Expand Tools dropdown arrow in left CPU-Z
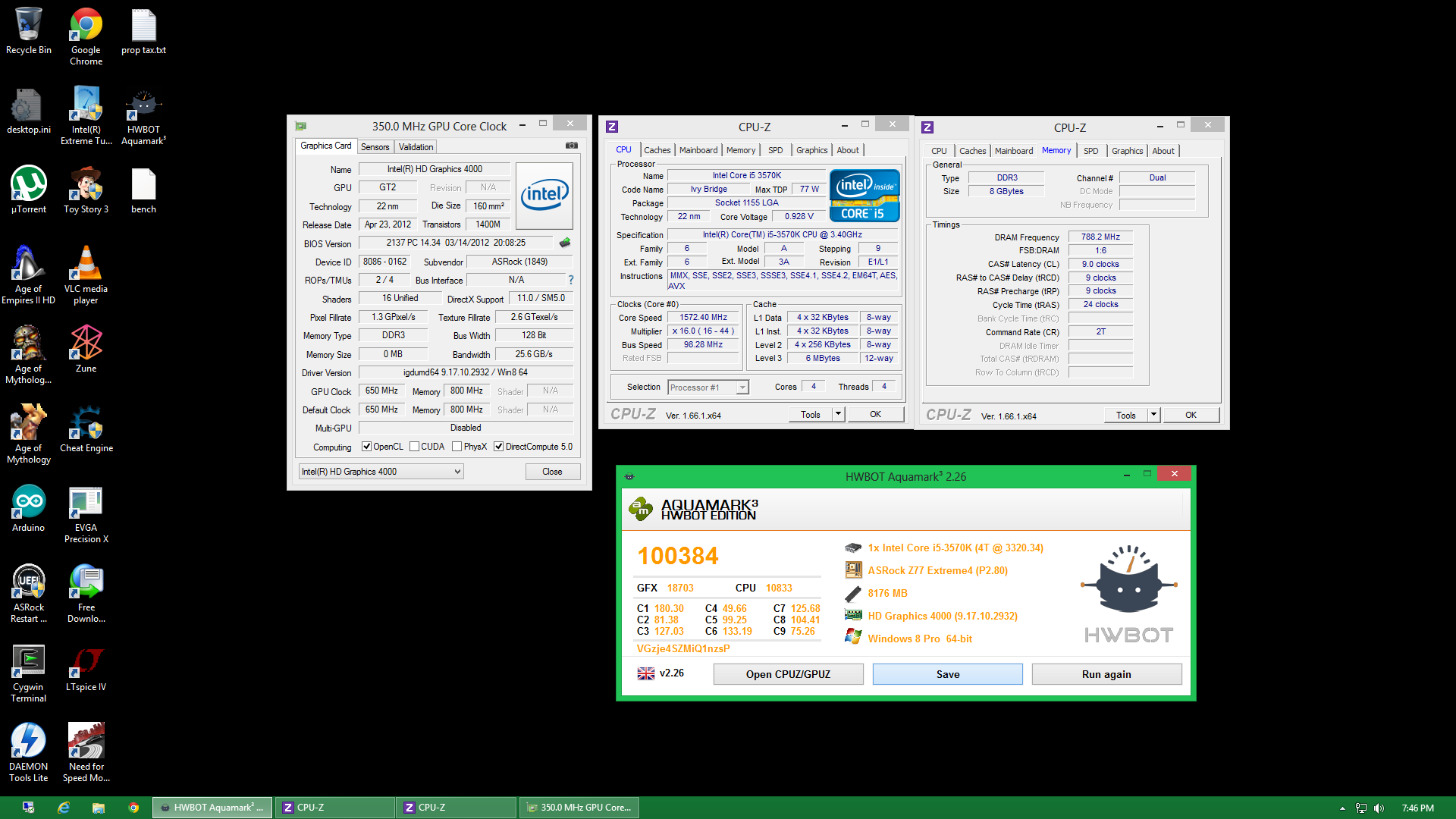This screenshot has height=819, width=1456. tap(838, 414)
